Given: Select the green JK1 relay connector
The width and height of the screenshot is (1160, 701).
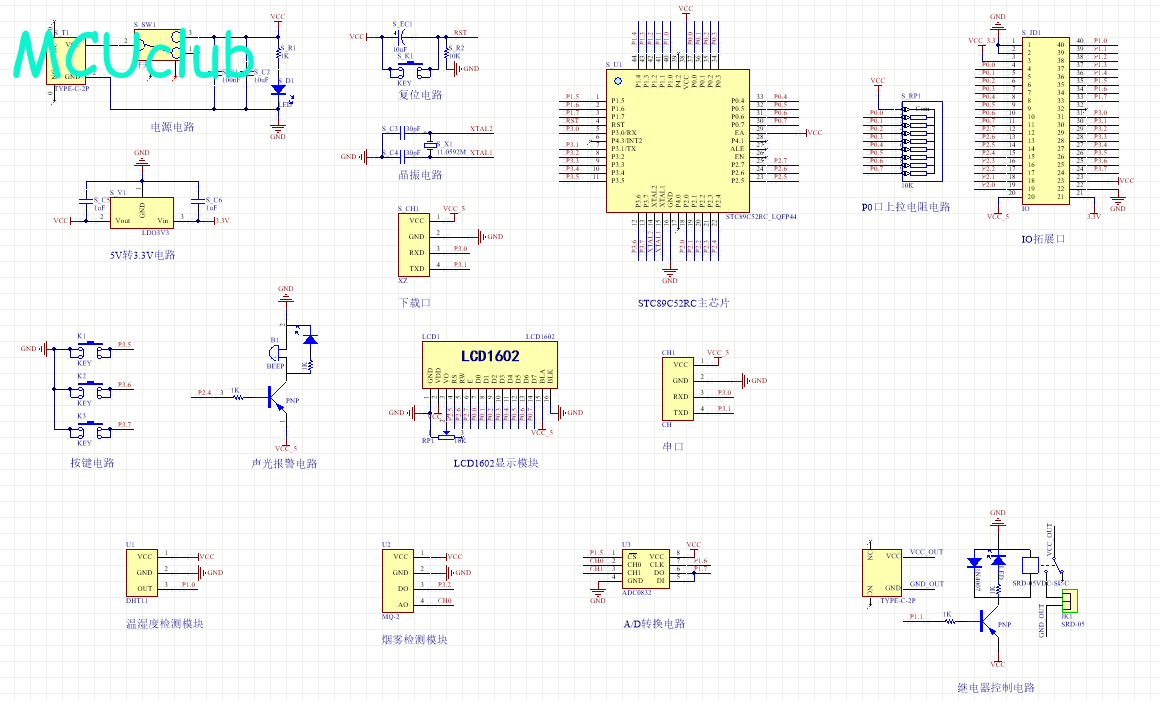Looking at the screenshot, I should tap(1069, 600).
